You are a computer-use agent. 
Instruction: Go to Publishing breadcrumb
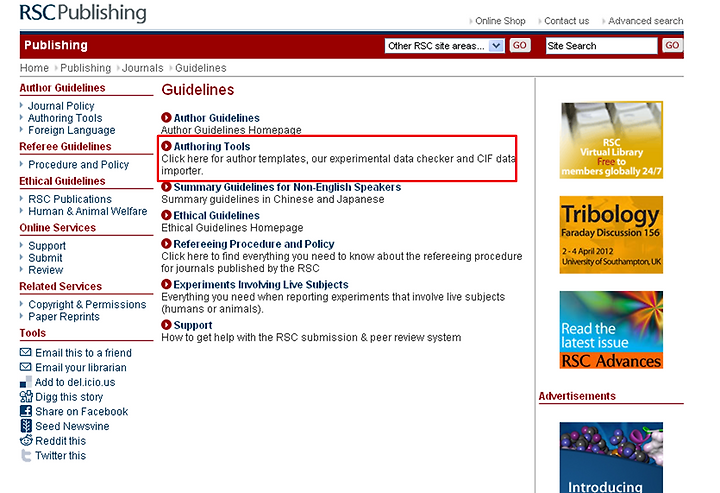click(x=85, y=68)
